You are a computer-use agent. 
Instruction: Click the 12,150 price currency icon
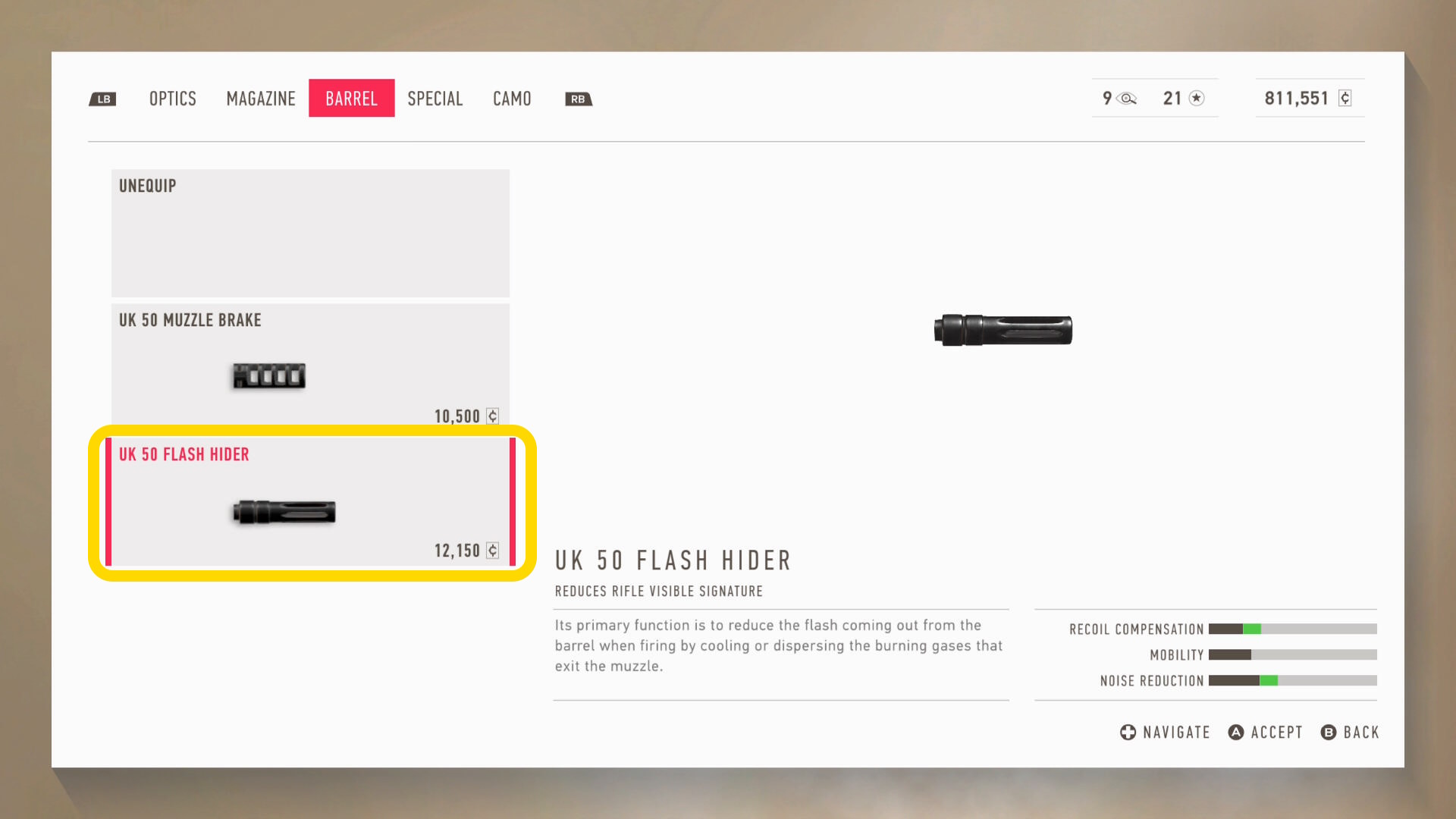pyautogui.click(x=492, y=551)
